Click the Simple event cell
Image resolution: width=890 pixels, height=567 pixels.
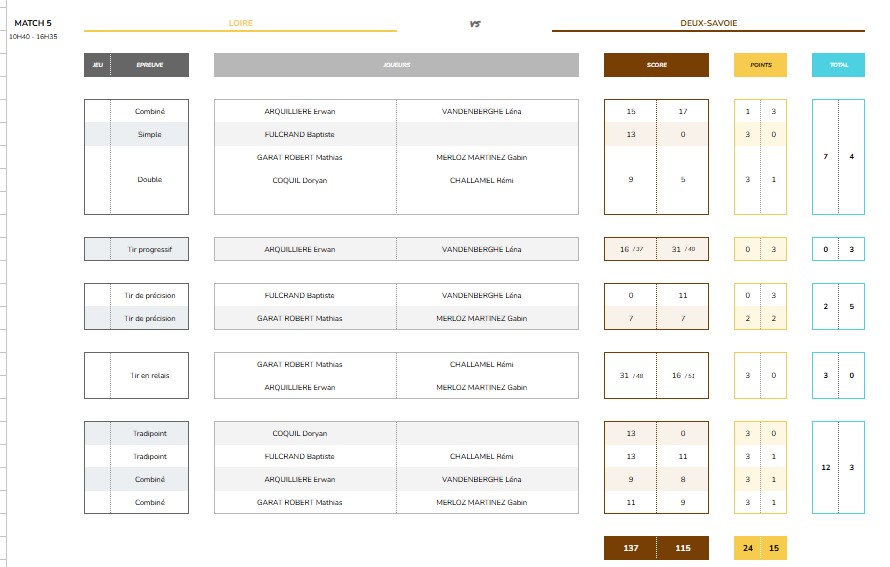click(149, 134)
